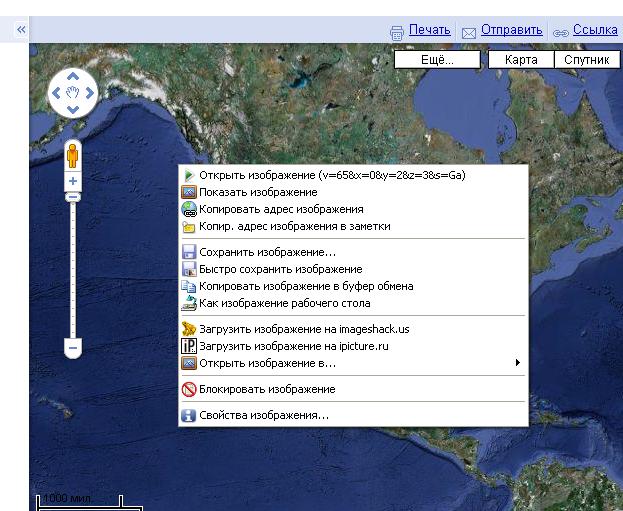623x511 pixels.
Task: Switch to Спутник satellite view
Action: point(586,60)
